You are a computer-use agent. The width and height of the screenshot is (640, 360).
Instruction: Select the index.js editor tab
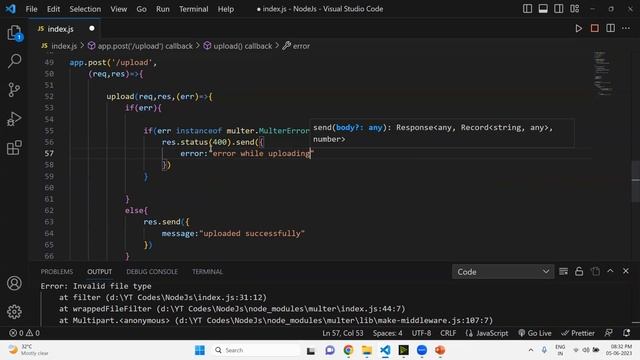(x=64, y=29)
